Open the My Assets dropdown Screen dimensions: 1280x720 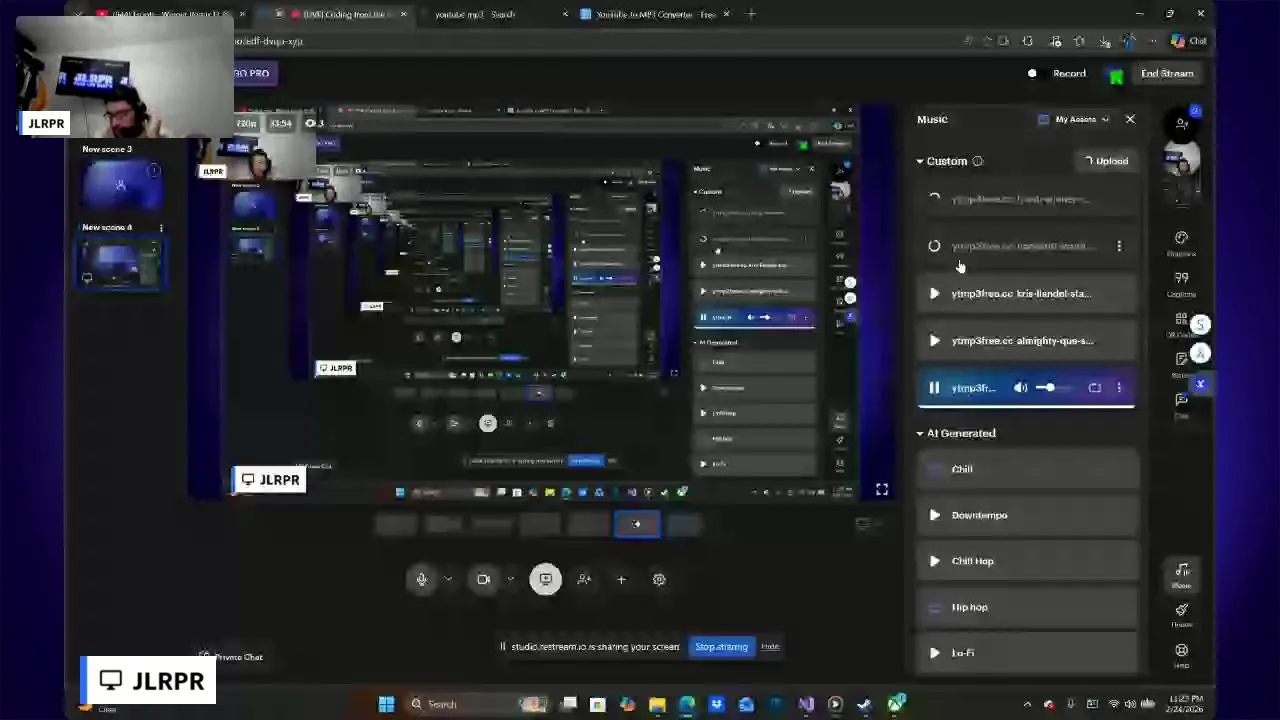(x=1075, y=119)
